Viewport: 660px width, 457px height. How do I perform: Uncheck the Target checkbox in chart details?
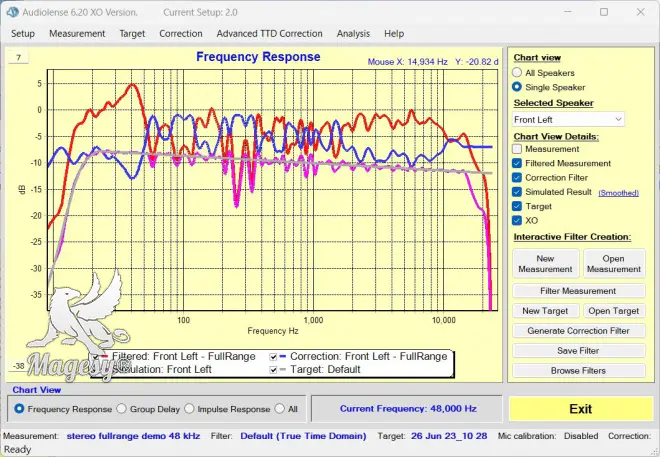pyautogui.click(x=517, y=206)
